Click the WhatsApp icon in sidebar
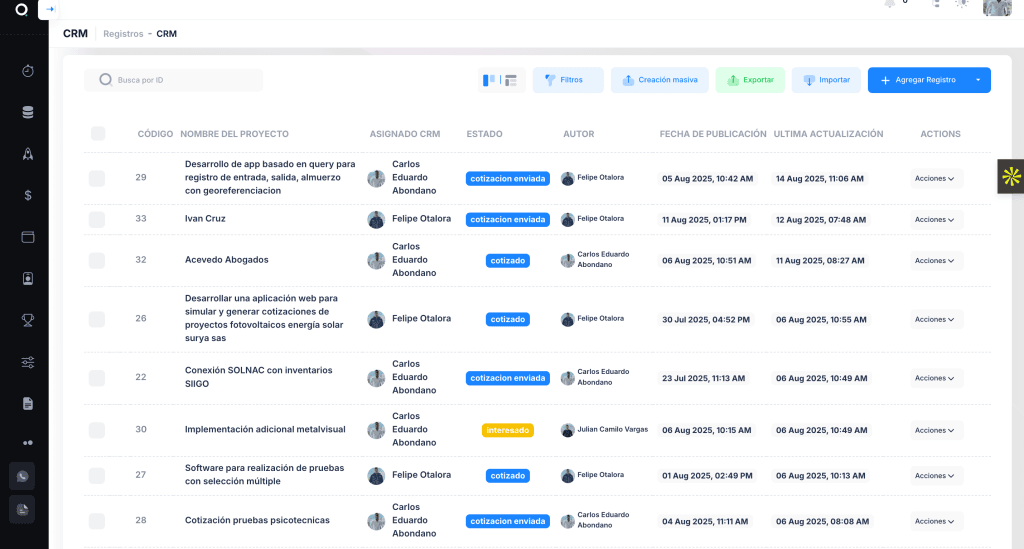This screenshot has width=1024, height=549. (x=22, y=476)
